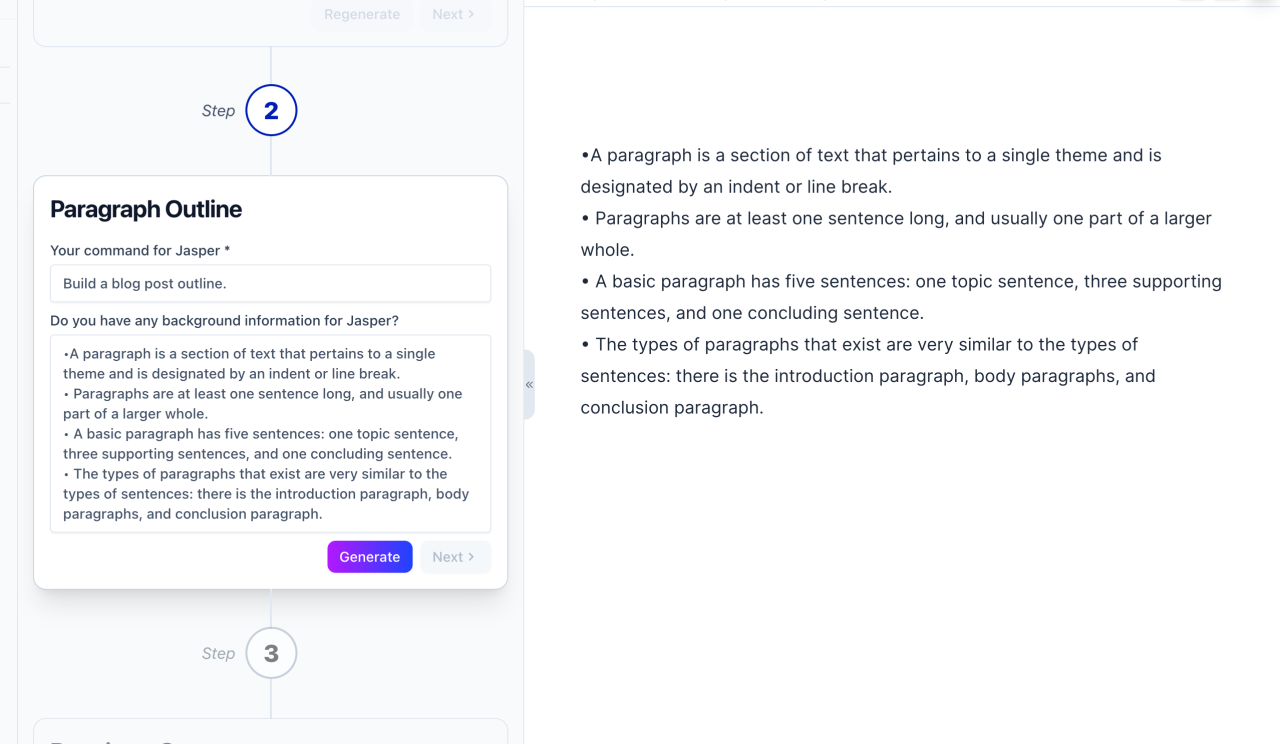1280x744 pixels.
Task: Open Step 3 circle indicator
Action: click(x=270, y=652)
